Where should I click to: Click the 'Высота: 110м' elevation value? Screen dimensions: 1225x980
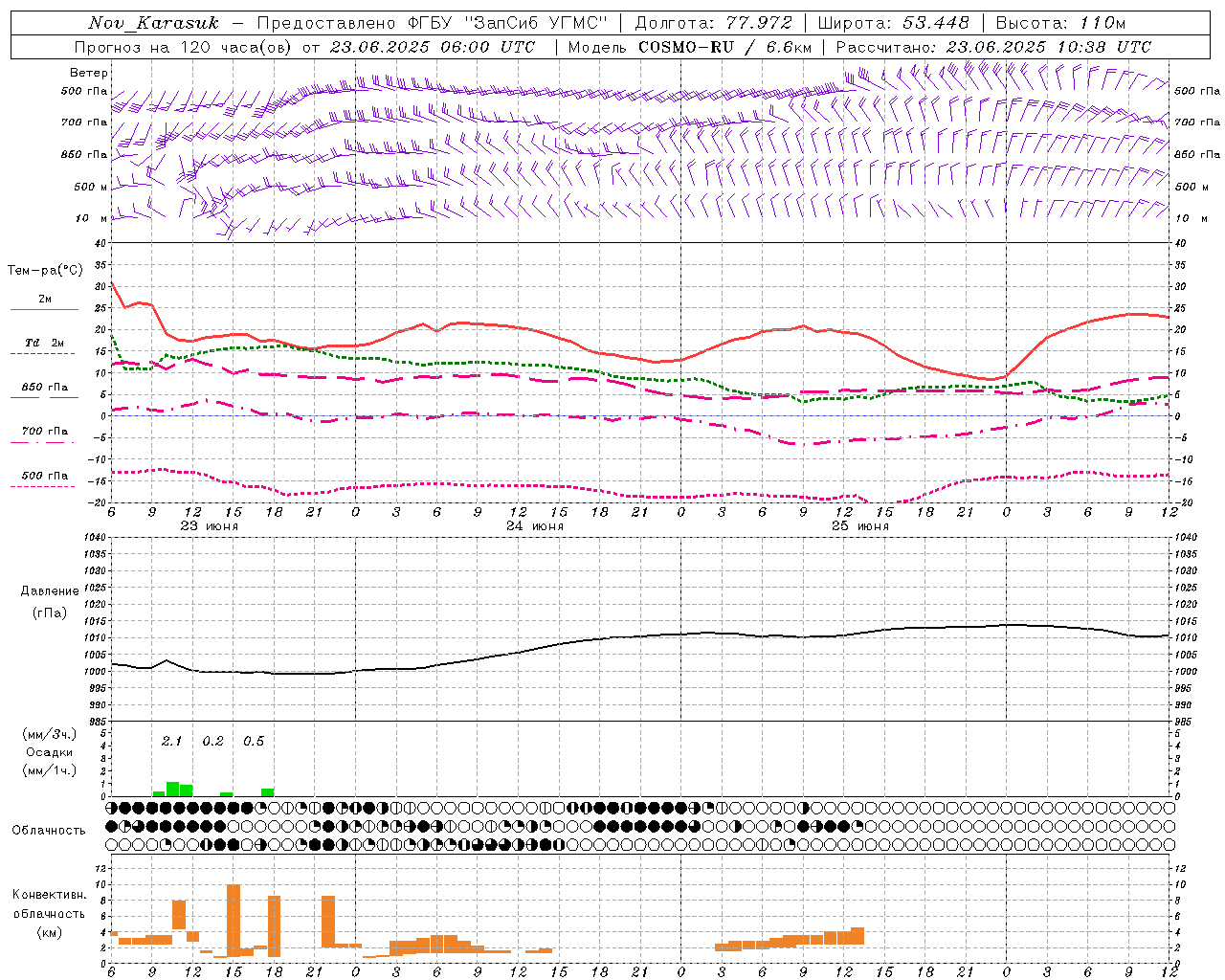click(1061, 23)
